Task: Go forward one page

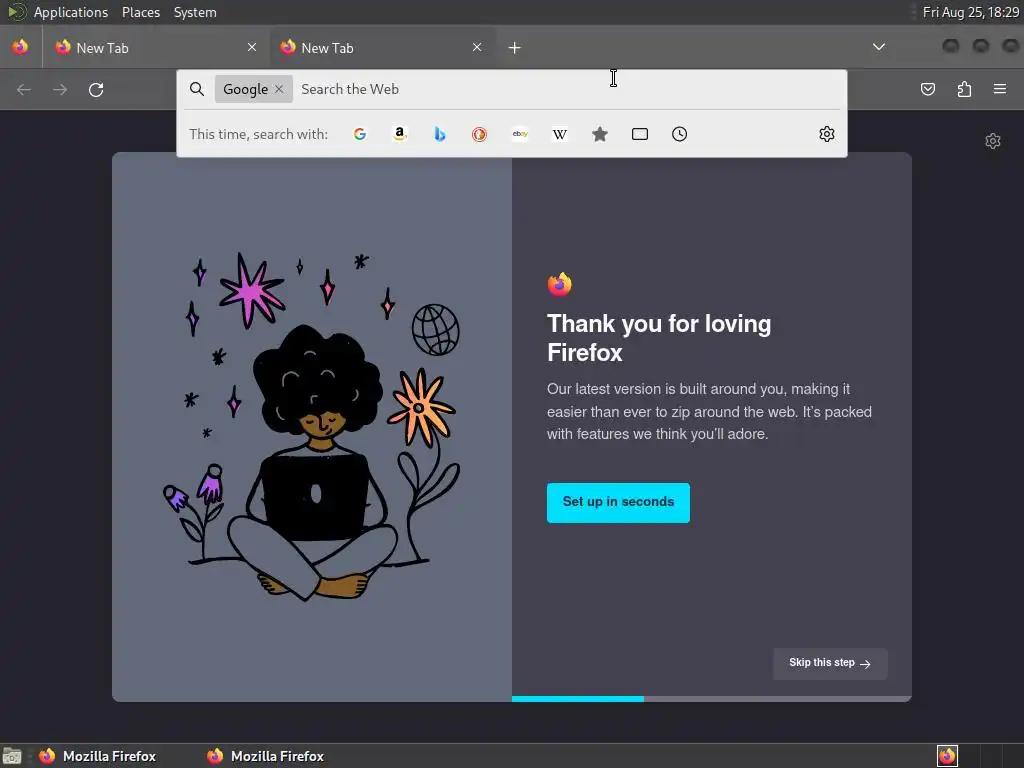Action: [x=60, y=89]
